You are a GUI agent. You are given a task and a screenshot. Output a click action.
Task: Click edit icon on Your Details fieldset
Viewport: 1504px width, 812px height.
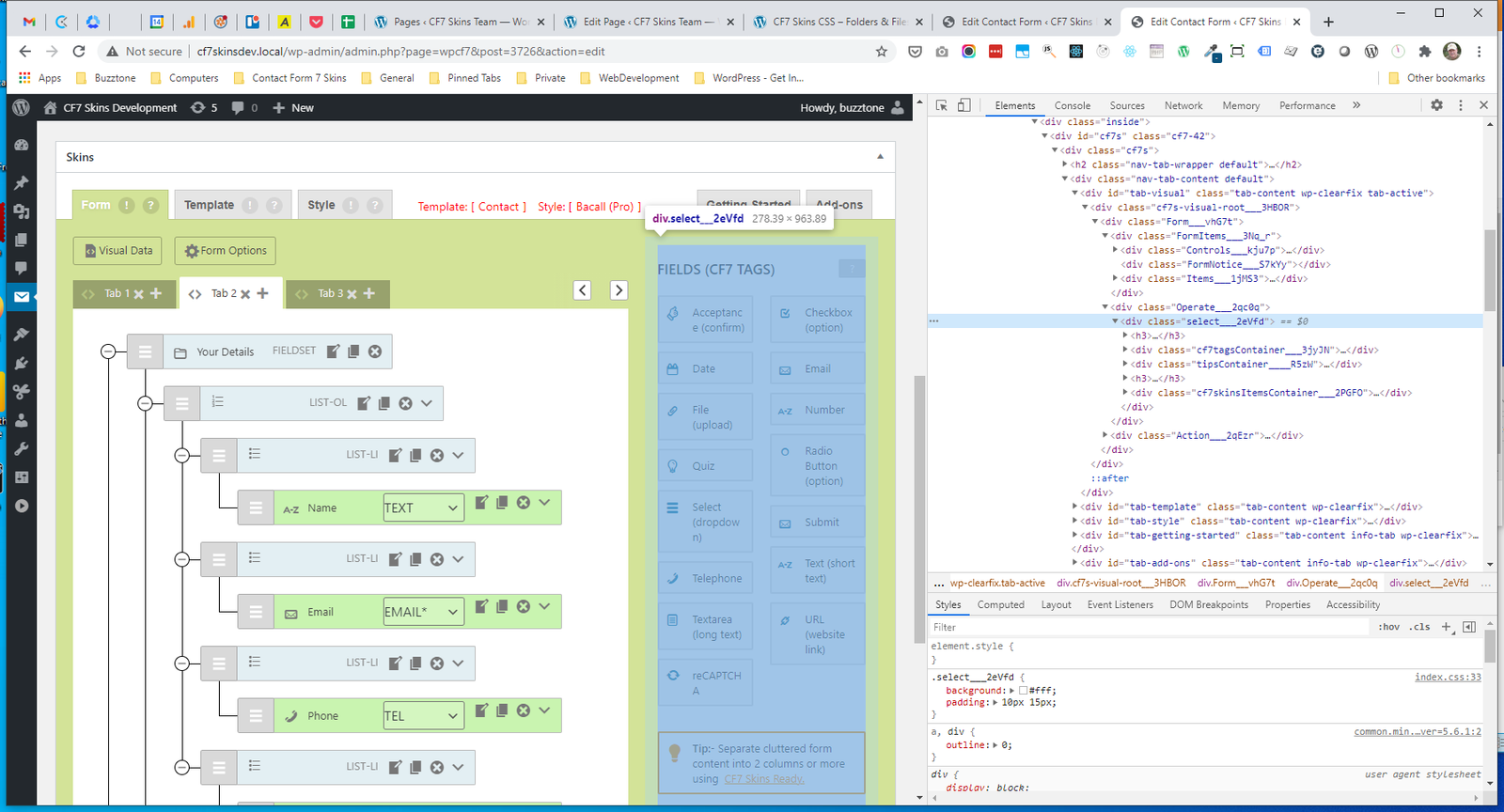333,351
